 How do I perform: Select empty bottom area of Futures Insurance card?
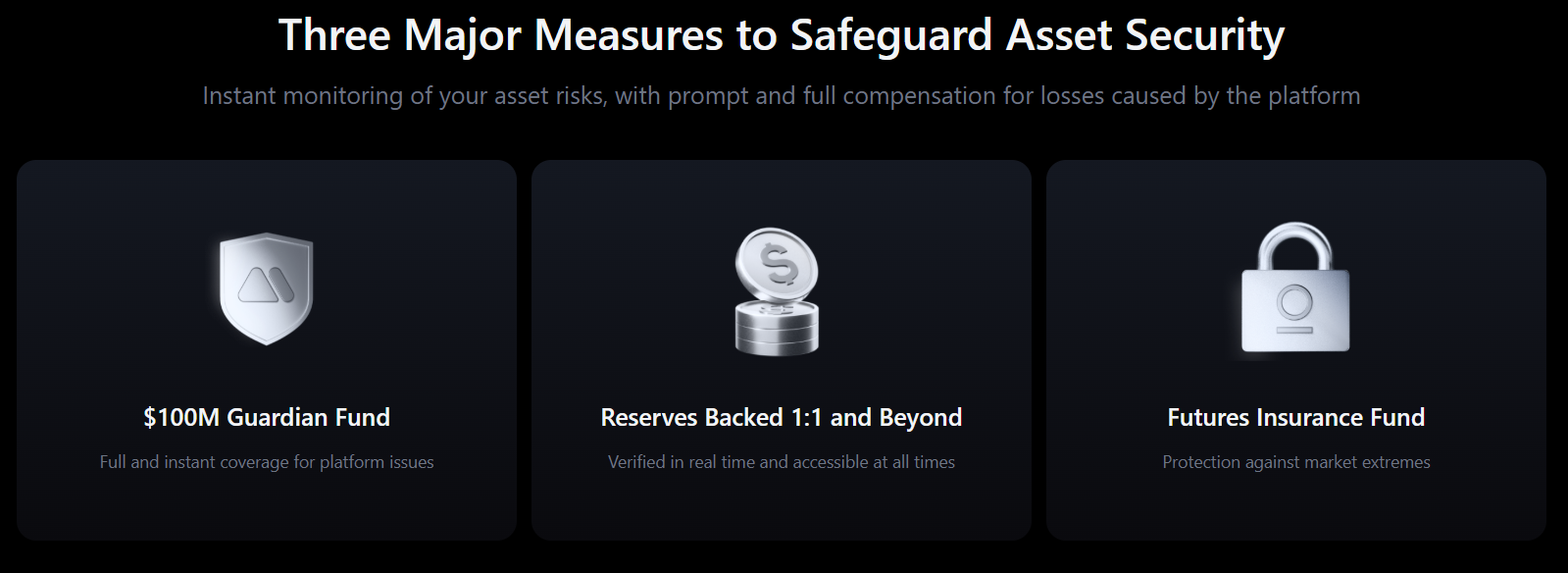1295,508
